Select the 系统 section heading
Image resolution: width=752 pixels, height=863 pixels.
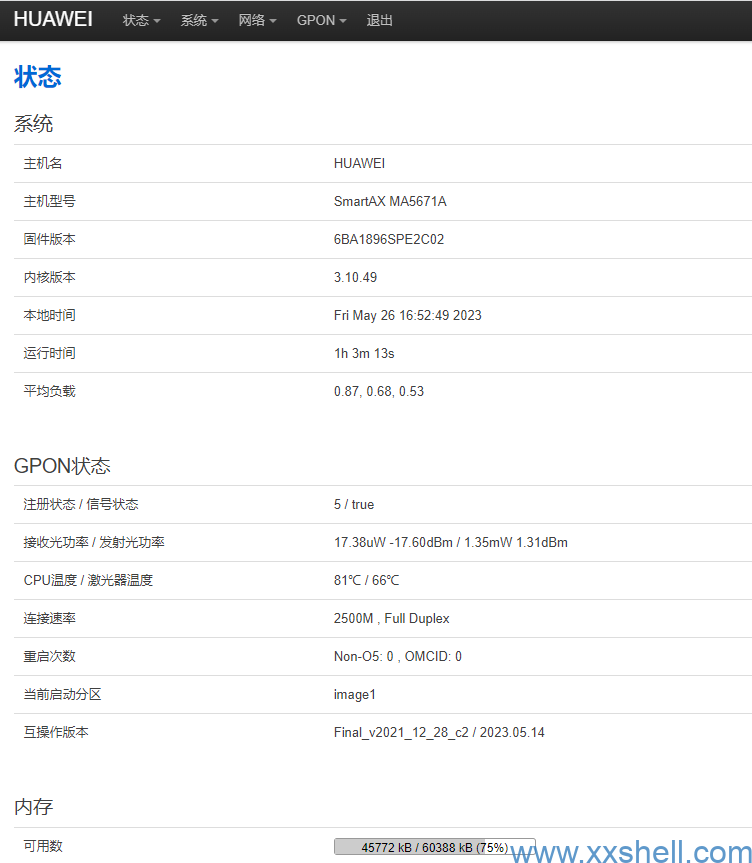34,124
